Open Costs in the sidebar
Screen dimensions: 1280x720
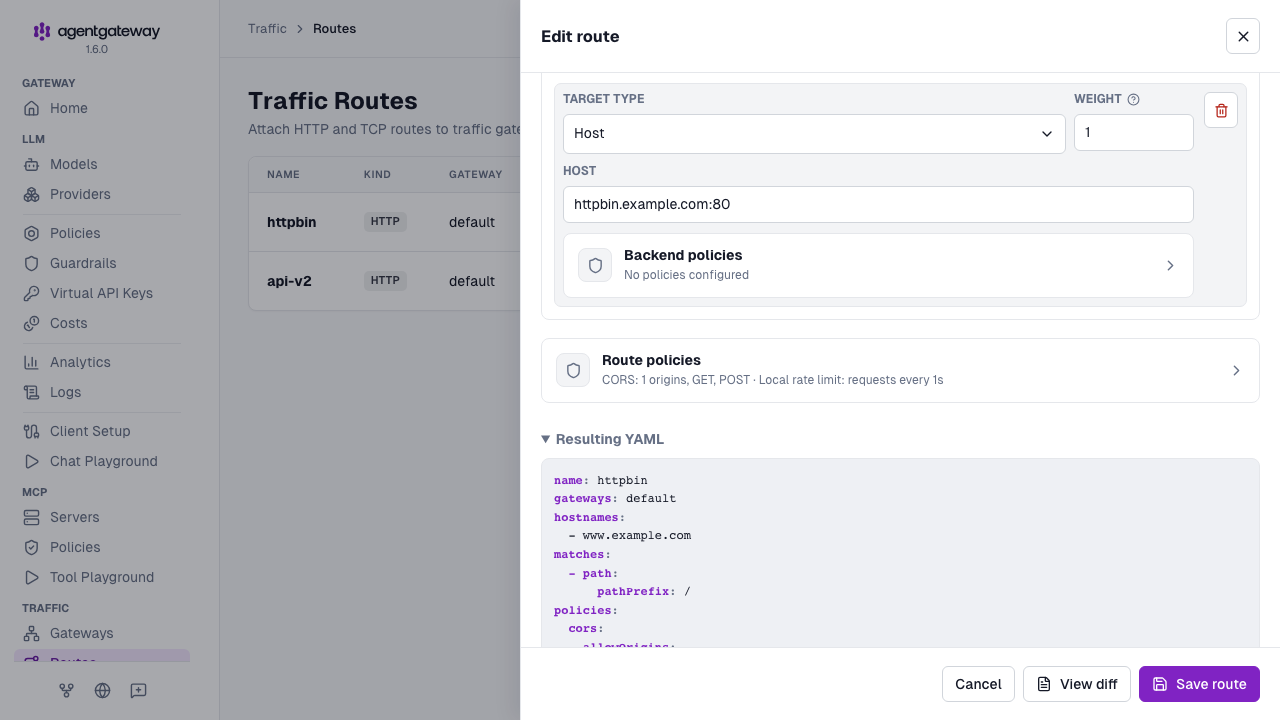click(x=102, y=323)
